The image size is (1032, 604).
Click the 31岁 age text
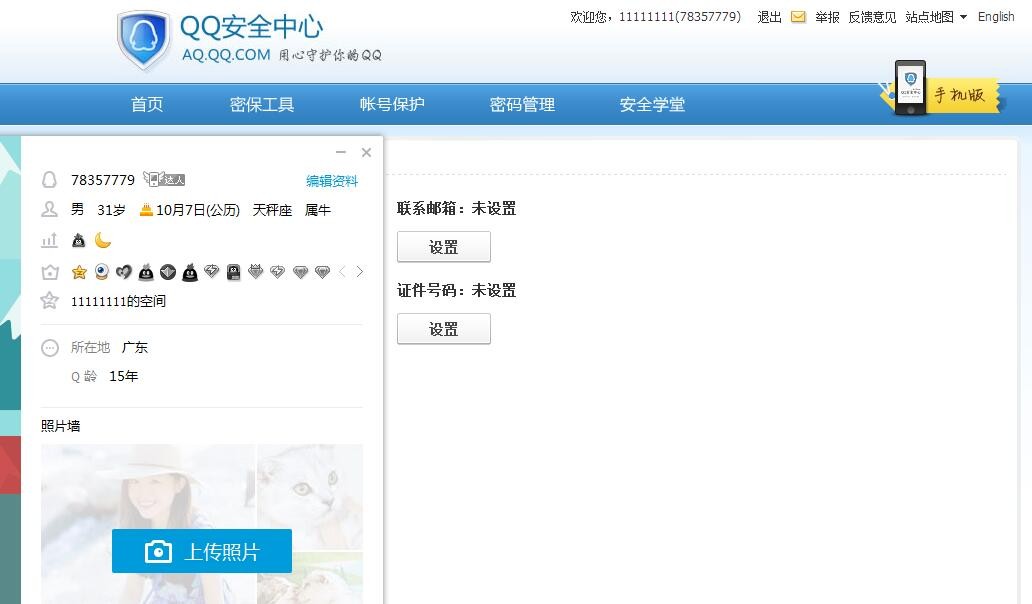click(x=111, y=210)
